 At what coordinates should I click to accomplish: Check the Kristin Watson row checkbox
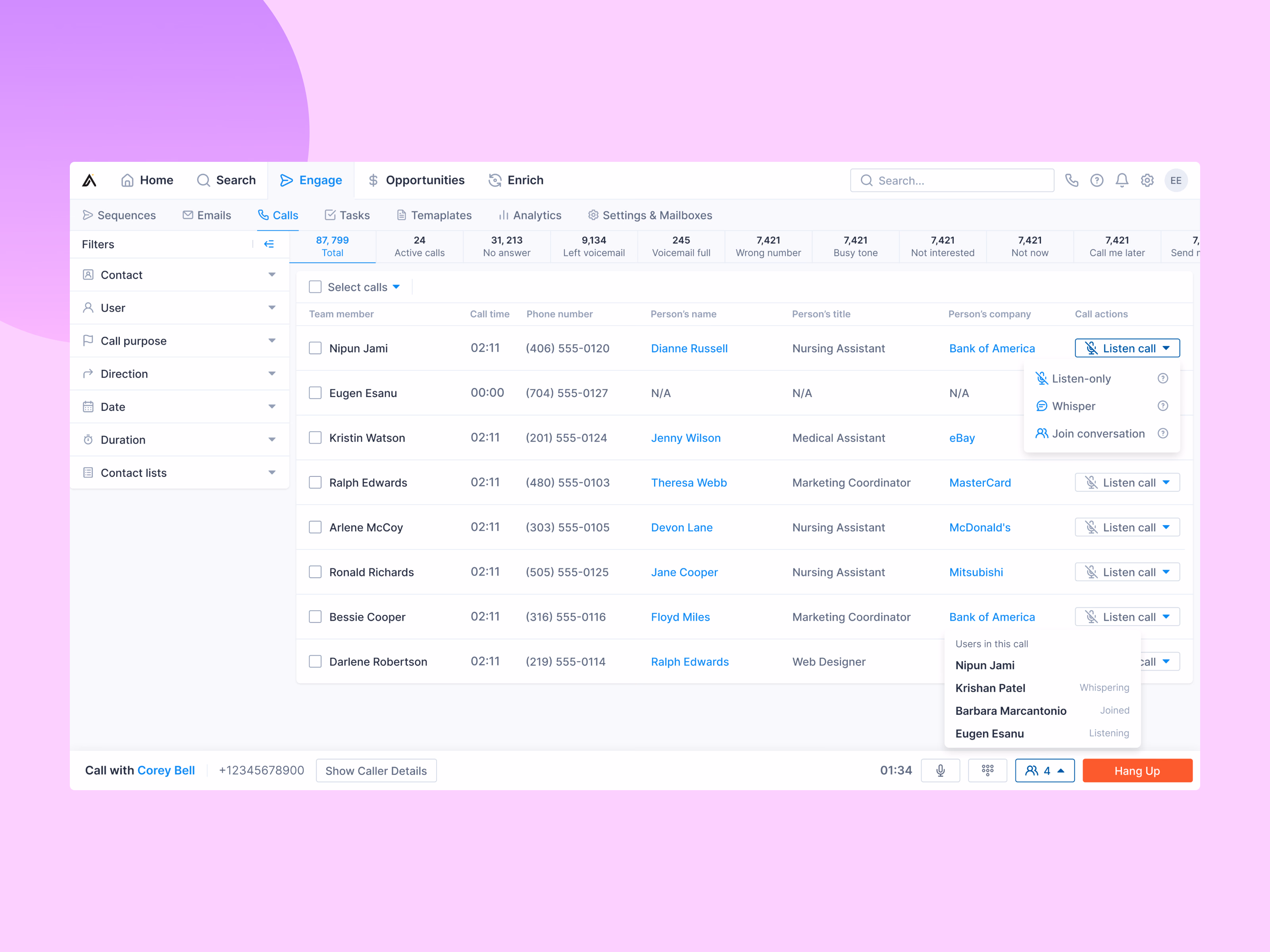315,437
